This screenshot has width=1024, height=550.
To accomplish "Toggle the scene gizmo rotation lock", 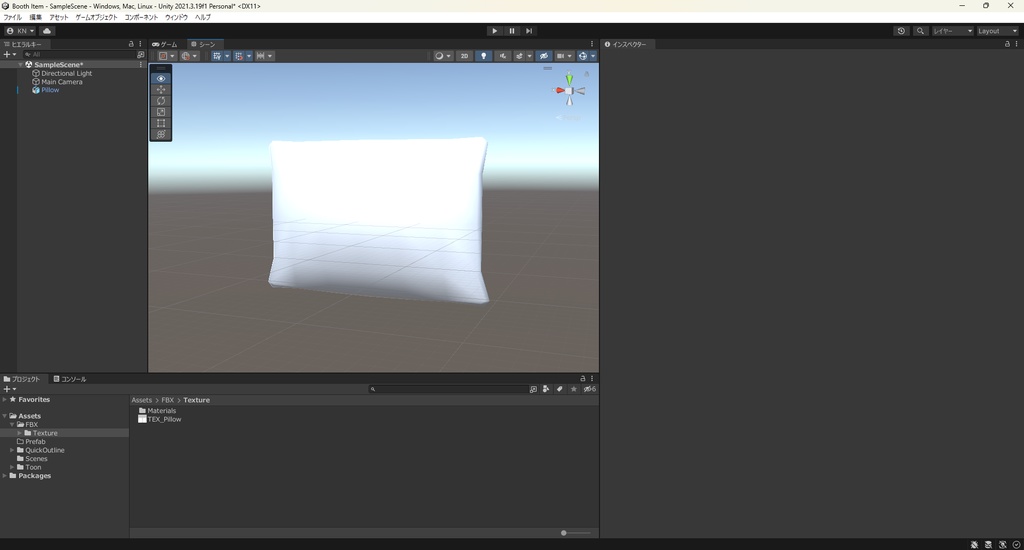I will (586, 73).
